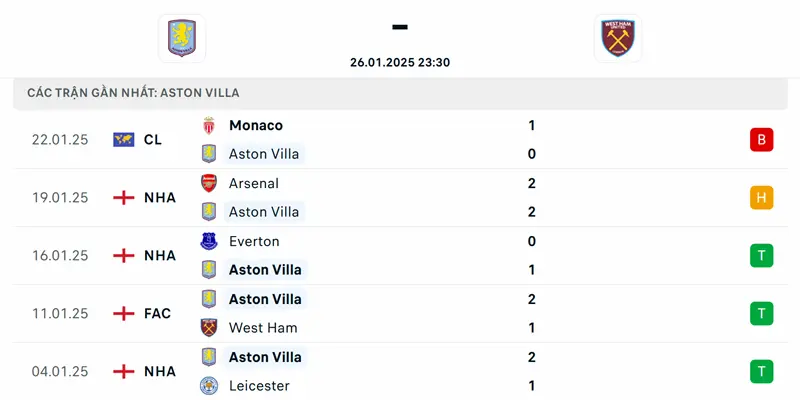This screenshot has width=800, height=400.
Task: Click the West Ham crest in header
Action: 618,38
